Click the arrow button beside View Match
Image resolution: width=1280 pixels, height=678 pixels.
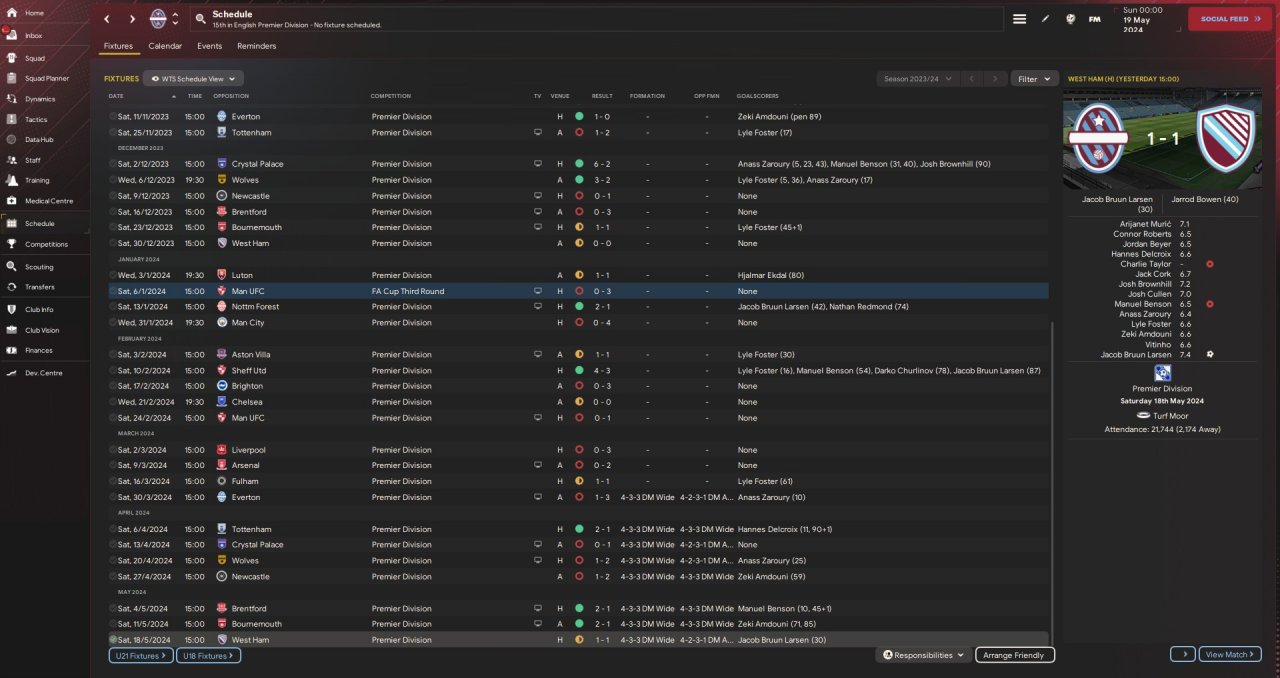tap(1182, 654)
